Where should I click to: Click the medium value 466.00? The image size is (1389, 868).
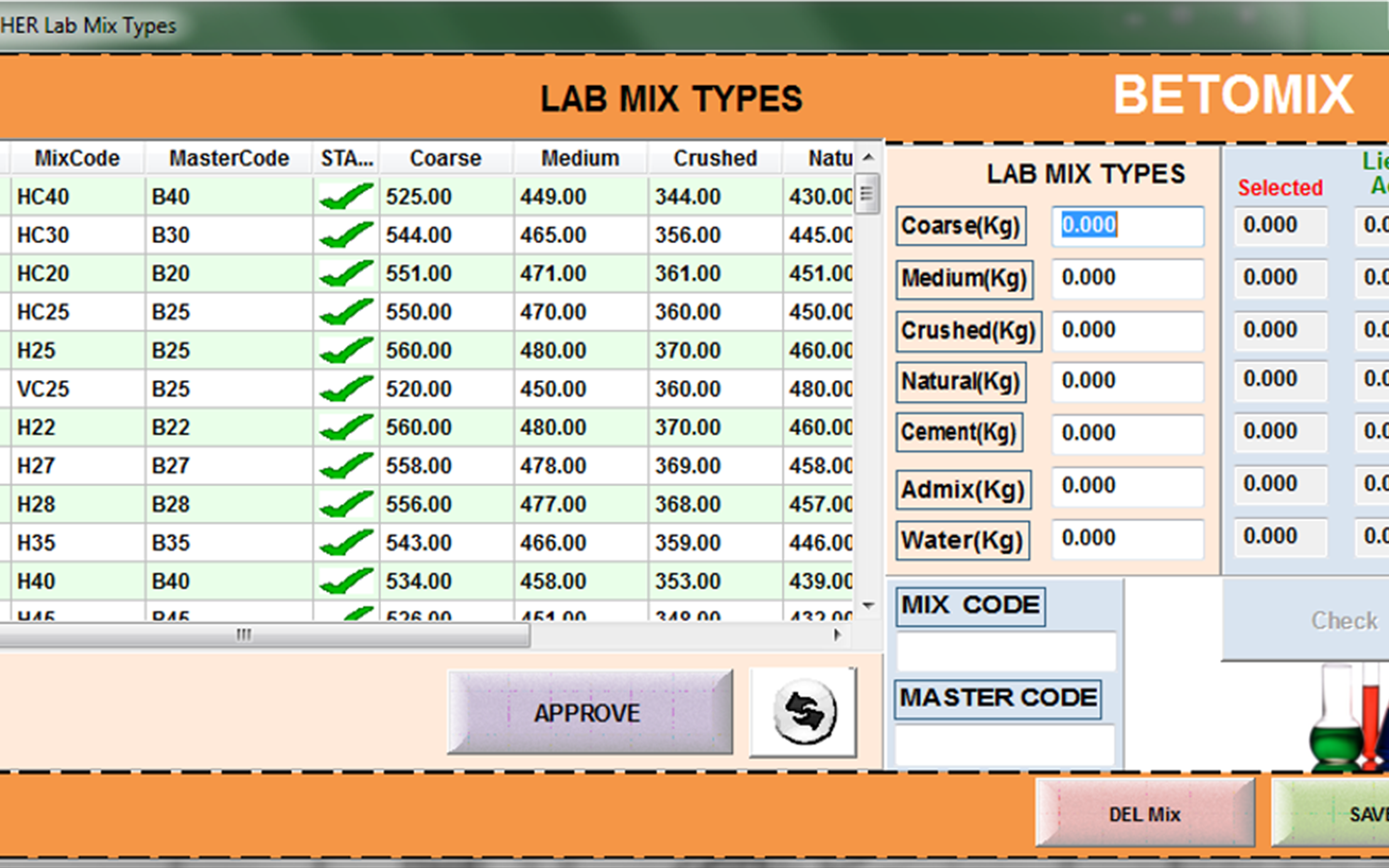coord(581,543)
